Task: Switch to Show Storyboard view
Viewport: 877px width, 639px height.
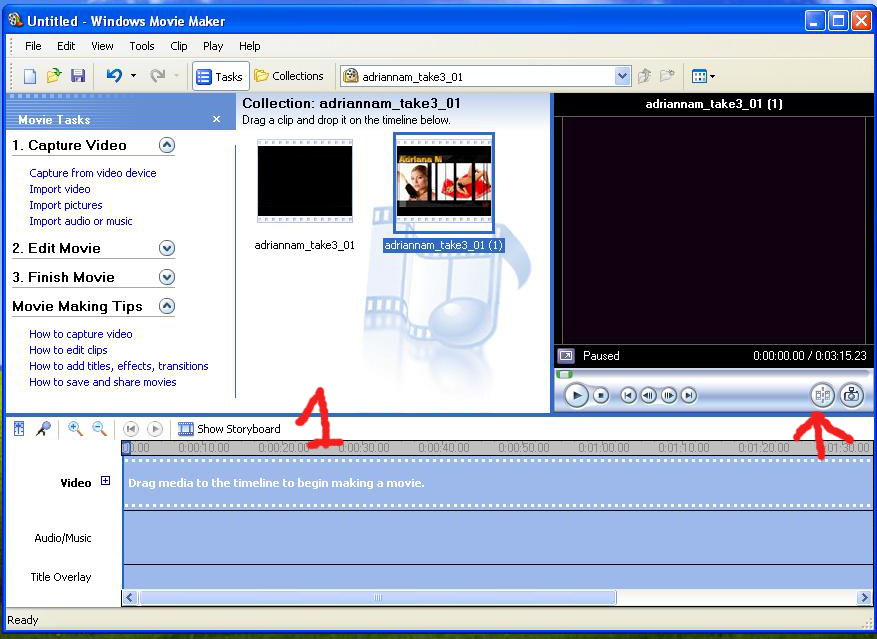Action: (229, 429)
